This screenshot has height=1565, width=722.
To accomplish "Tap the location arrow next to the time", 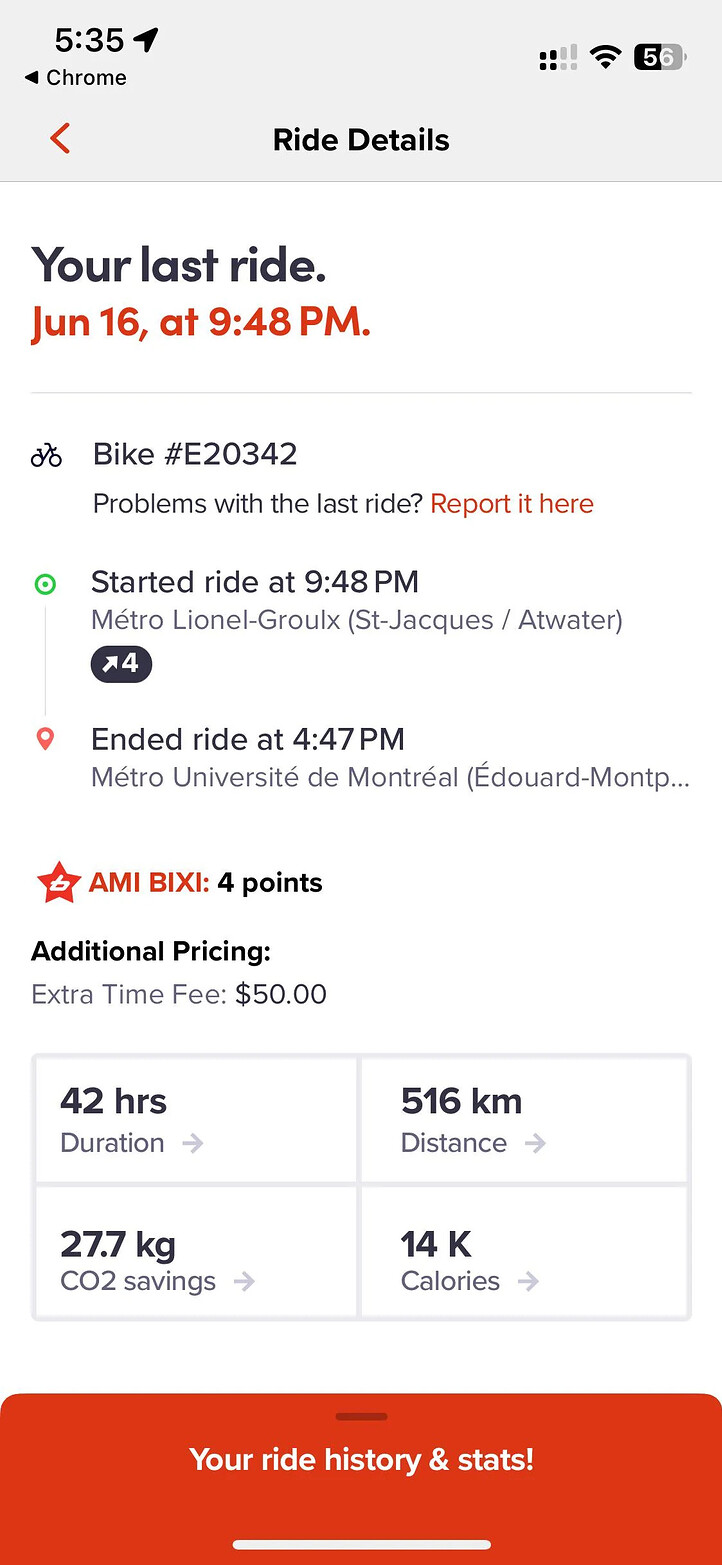I will tap(146, 40).
